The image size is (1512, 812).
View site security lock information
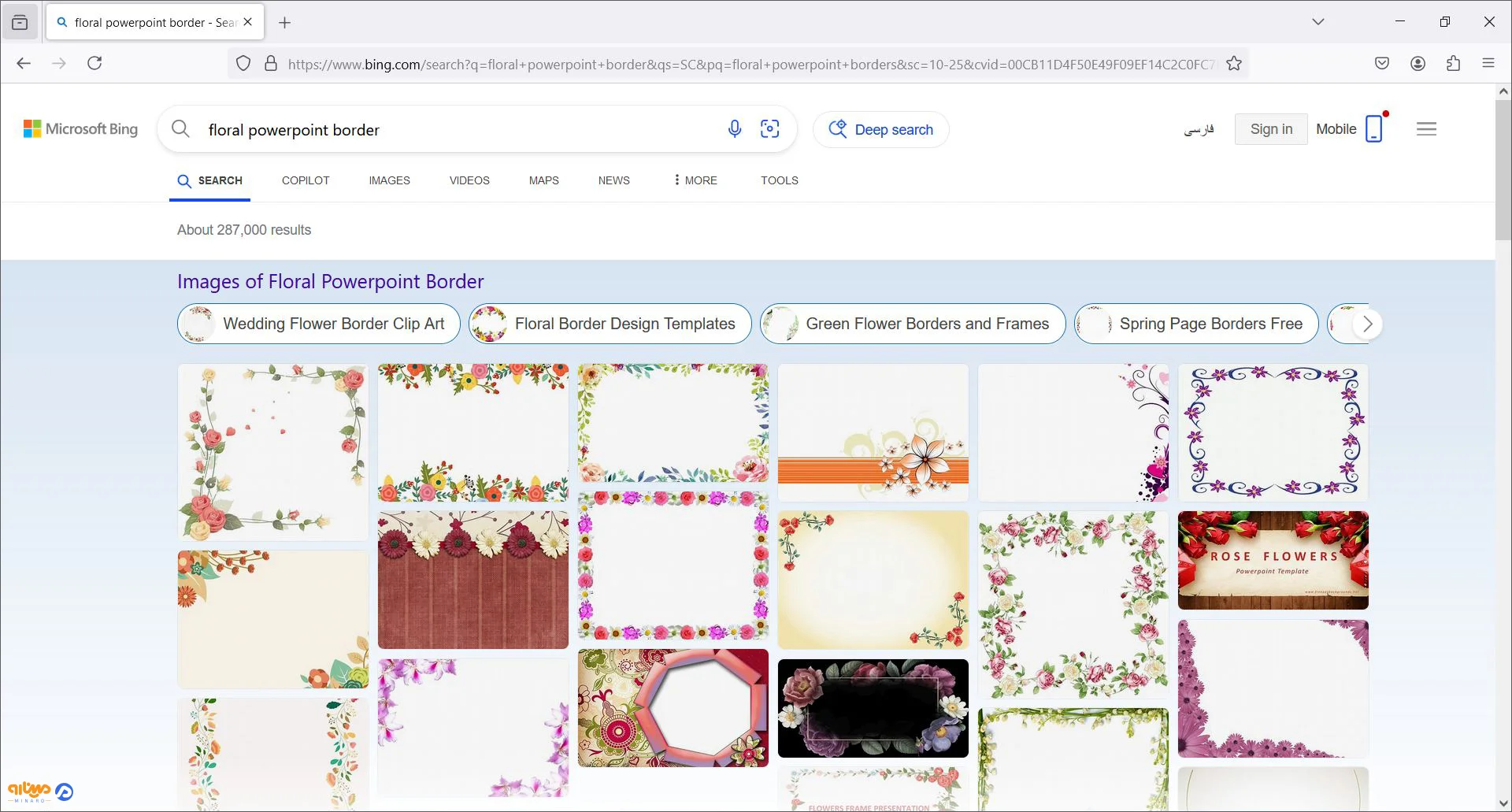click(x=271, y=64)
